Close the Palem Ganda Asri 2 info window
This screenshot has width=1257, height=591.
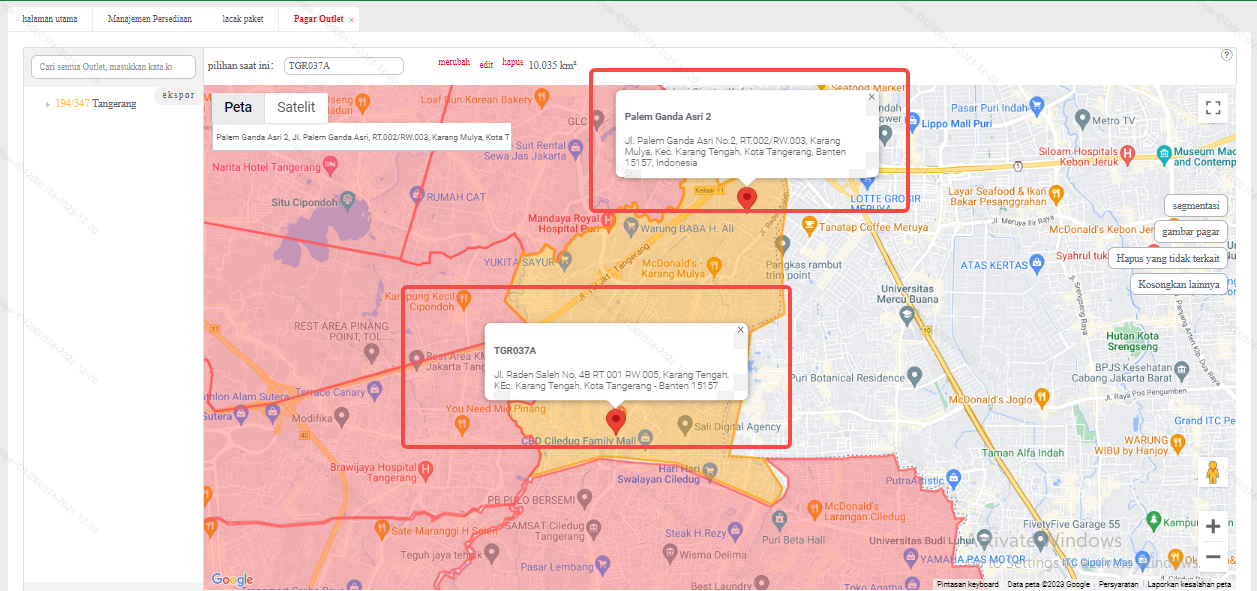coord(871,97)
